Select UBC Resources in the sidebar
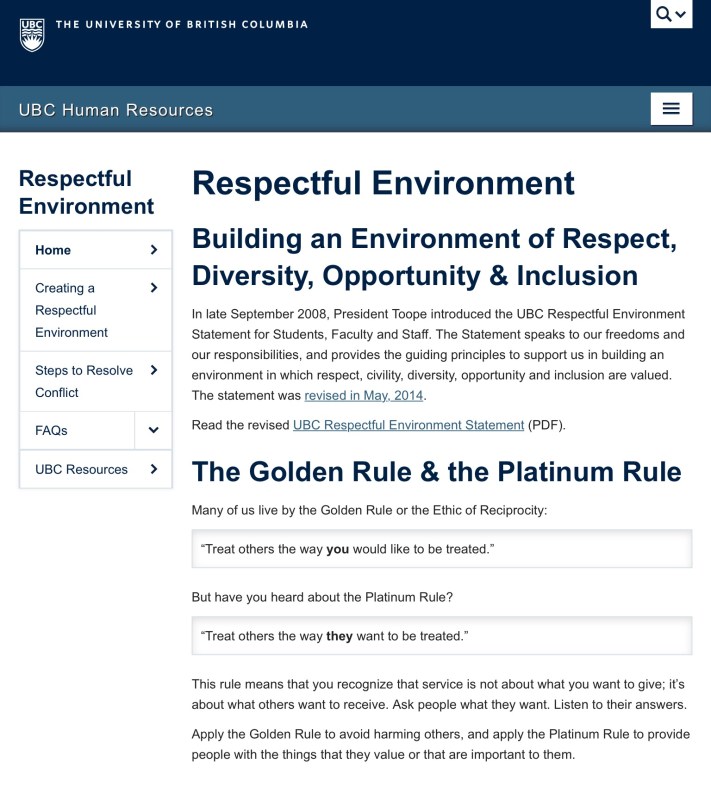The width and height of the screenshot is (711, 800). pos(81,469)
